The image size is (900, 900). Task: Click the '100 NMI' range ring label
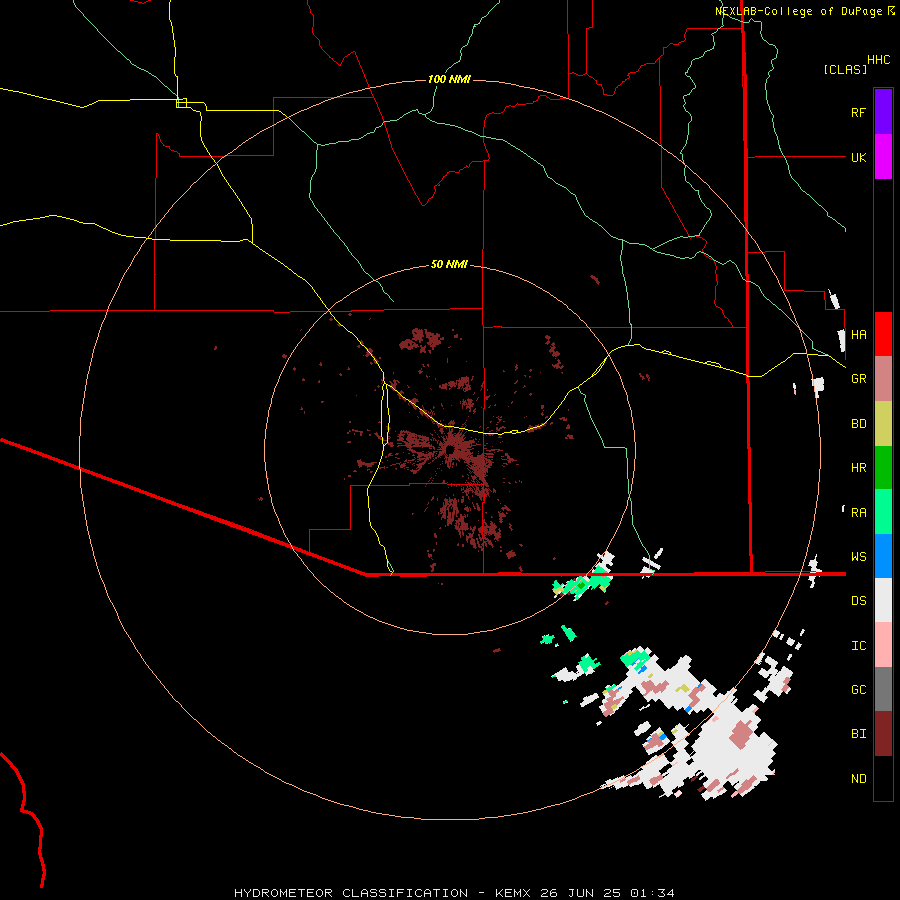pos(449,79)
